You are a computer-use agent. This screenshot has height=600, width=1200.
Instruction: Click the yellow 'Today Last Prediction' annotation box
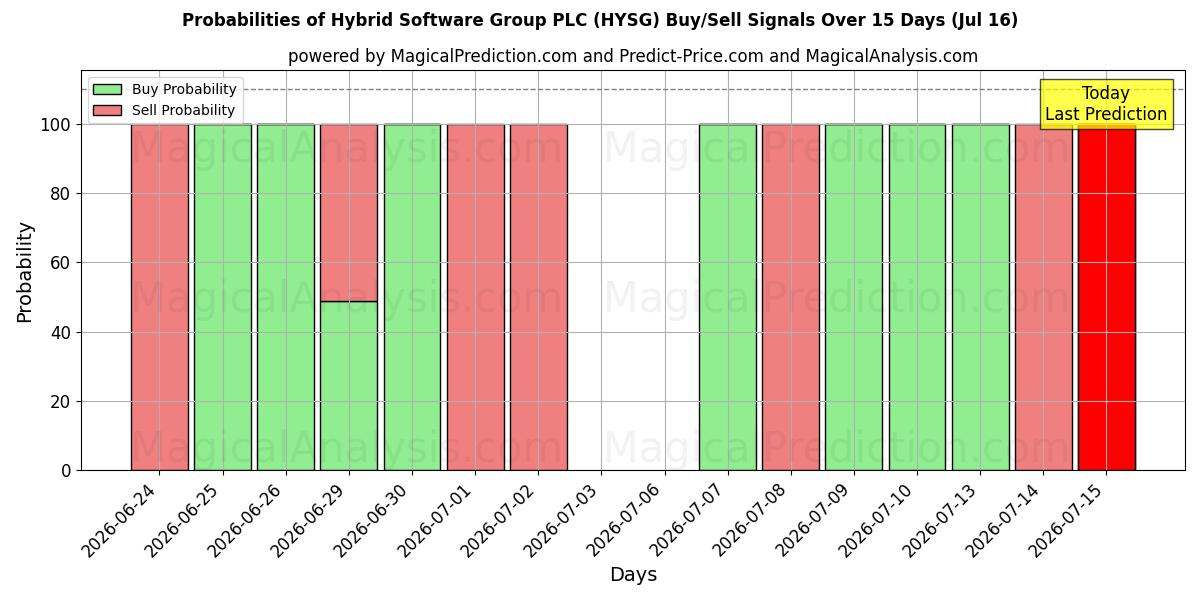point(1106,104)
